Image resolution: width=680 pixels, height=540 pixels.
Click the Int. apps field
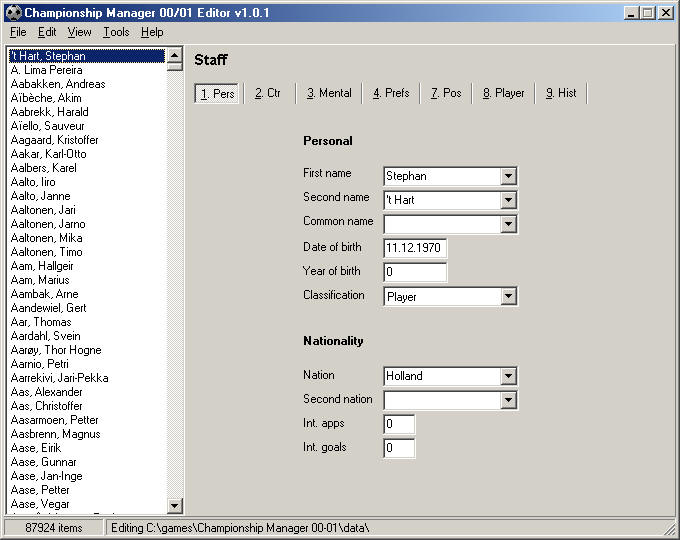pos(399,424)
